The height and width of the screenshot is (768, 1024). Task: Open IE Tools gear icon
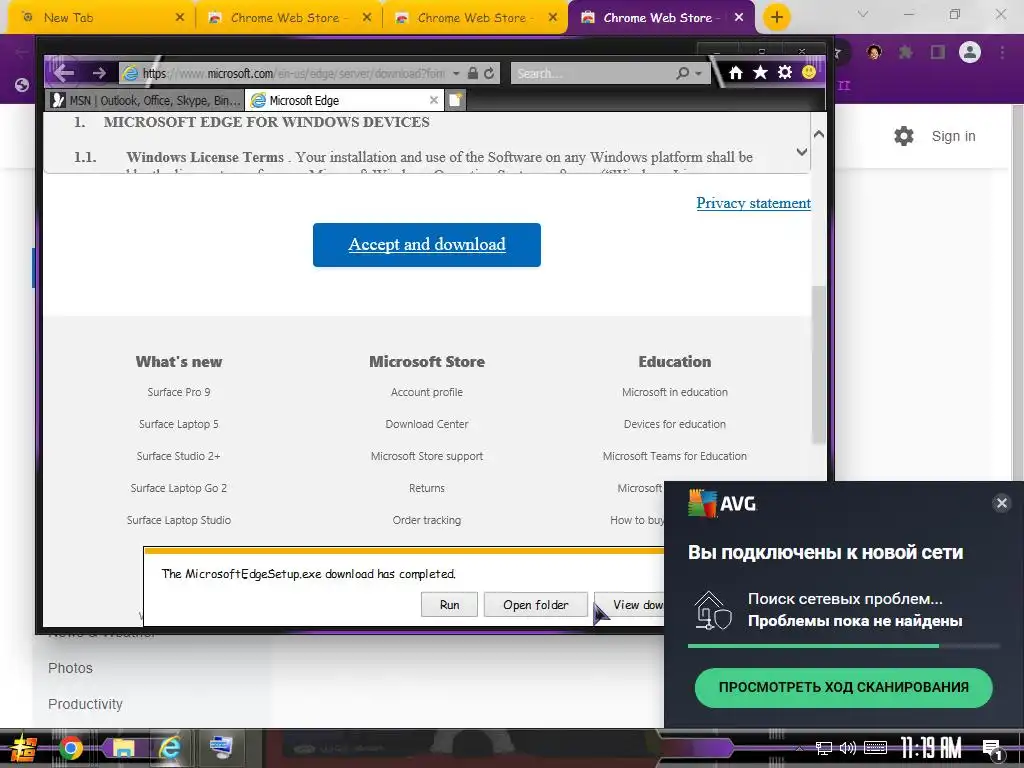pyautogui.click(x=785, y=72)
